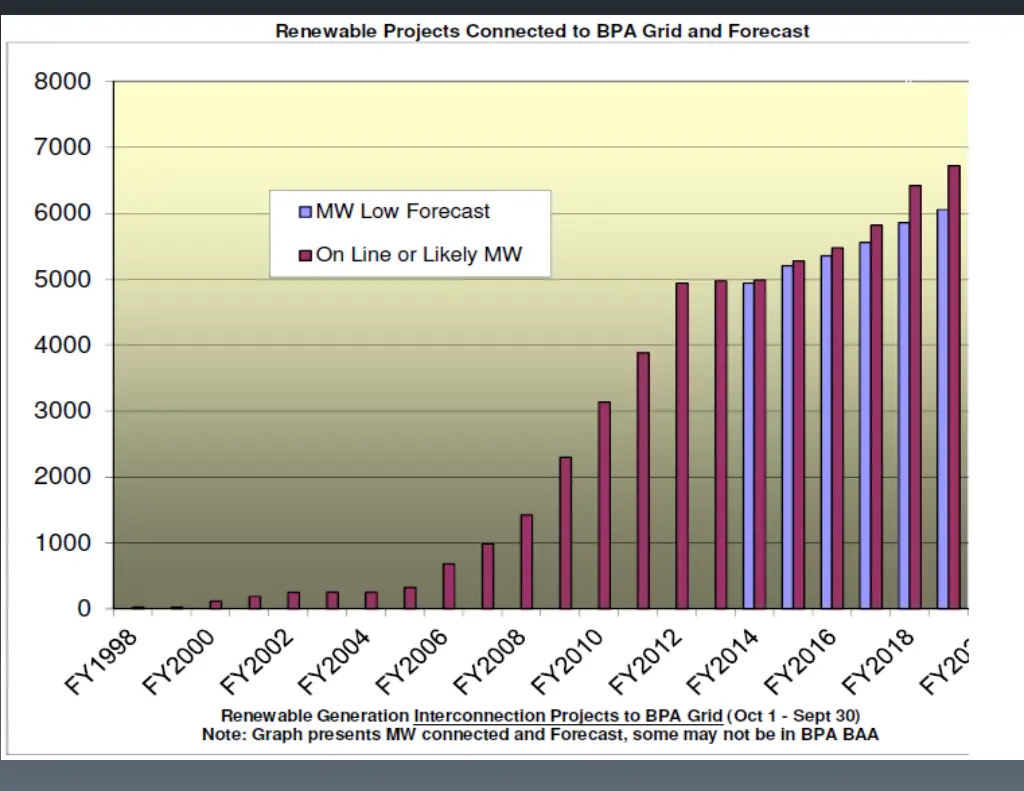1024x791 pixels.
Task: Click the 3000 y-axis label
Action: click(63, 411)
